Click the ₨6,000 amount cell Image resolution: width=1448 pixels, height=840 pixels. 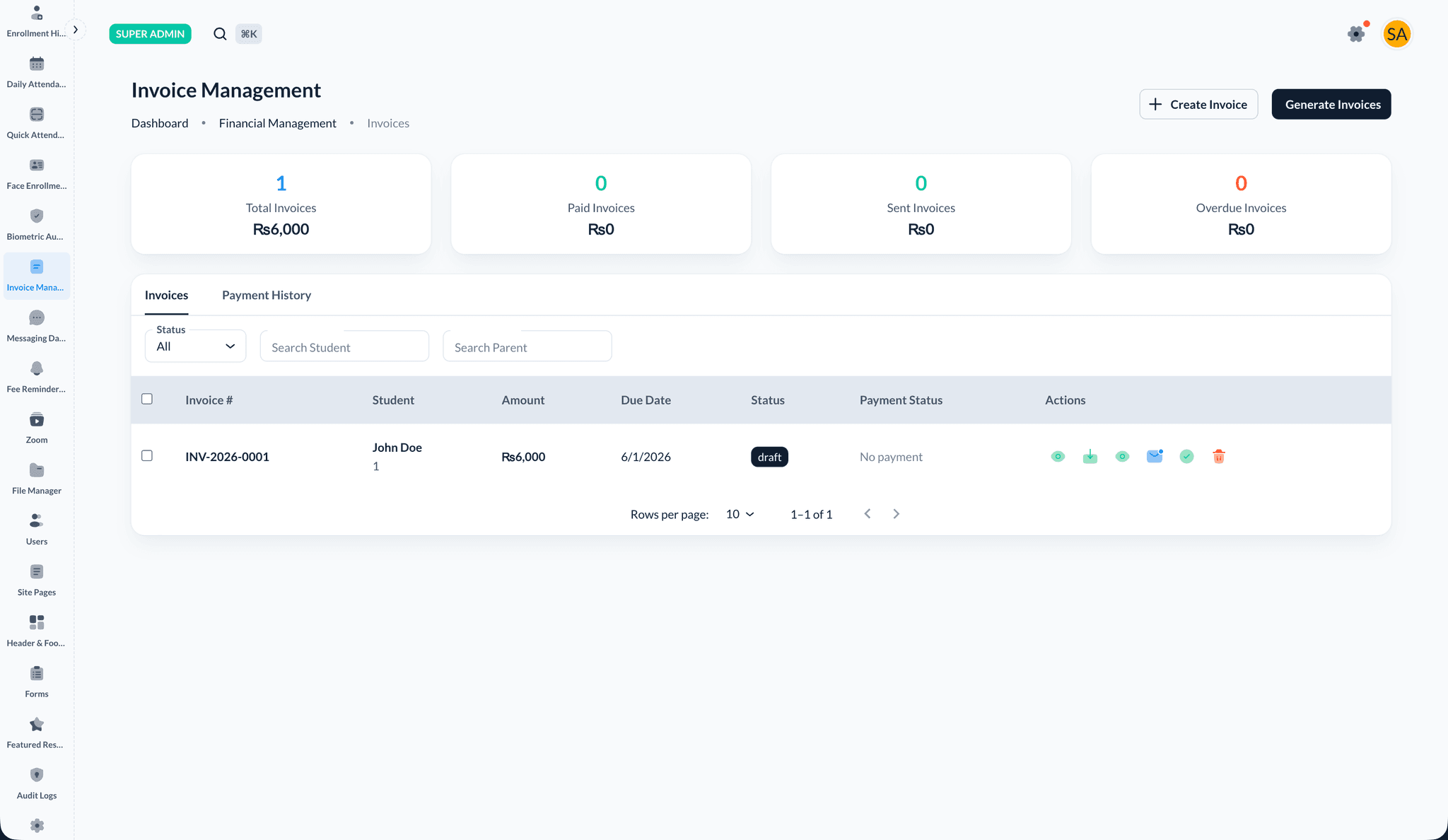[523, 457]
